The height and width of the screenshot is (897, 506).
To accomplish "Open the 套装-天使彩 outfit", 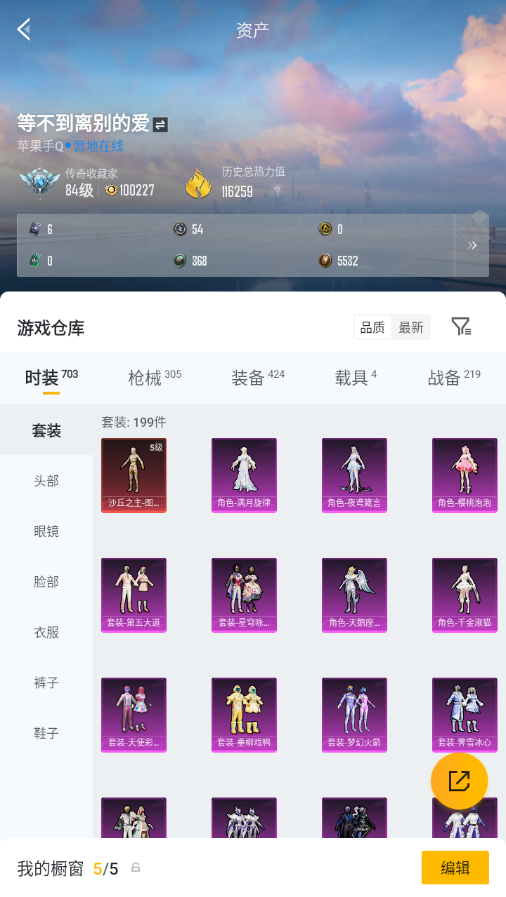I will coord(134,715).
